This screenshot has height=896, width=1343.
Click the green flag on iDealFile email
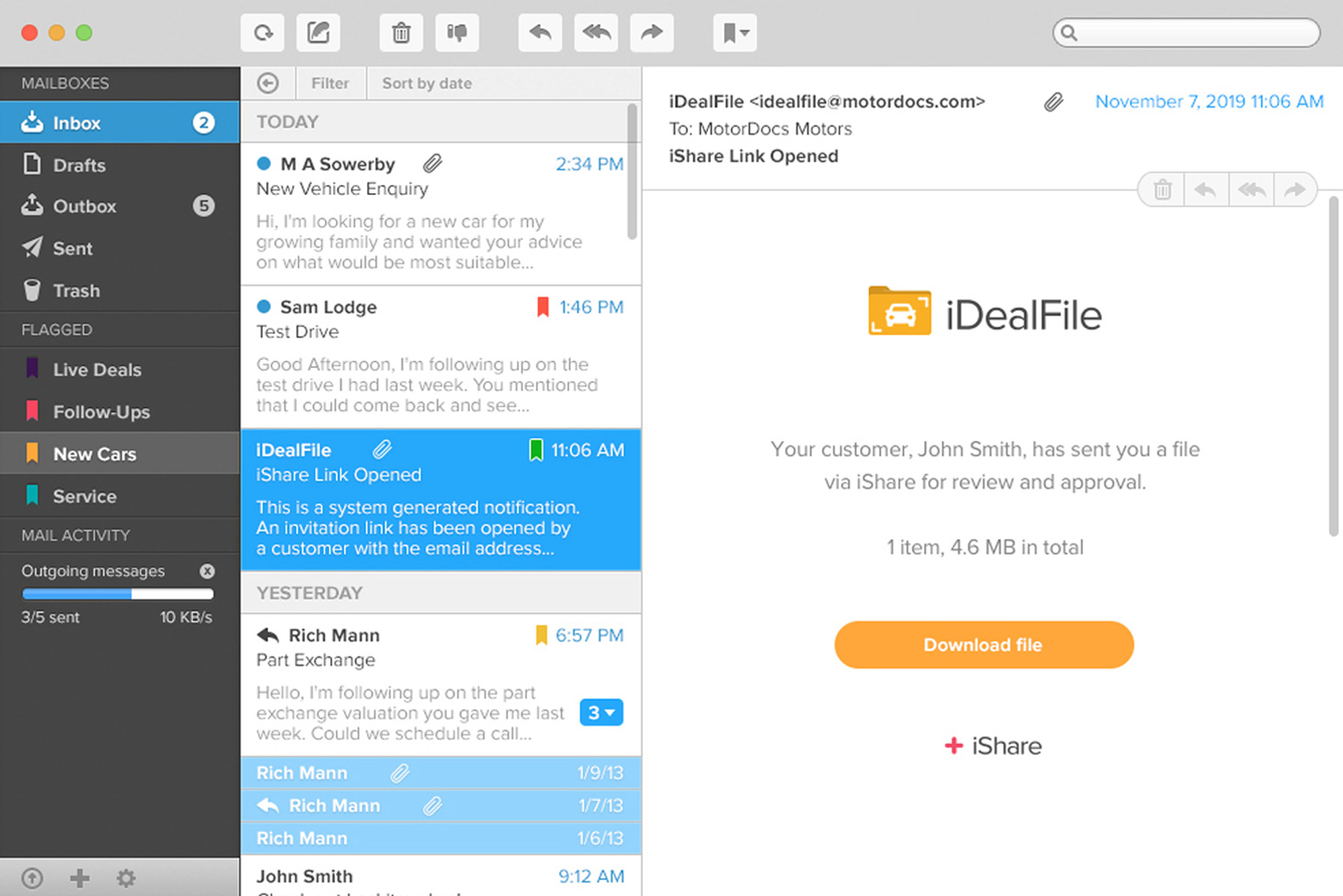pyautogui.click(x=536, y=450)
